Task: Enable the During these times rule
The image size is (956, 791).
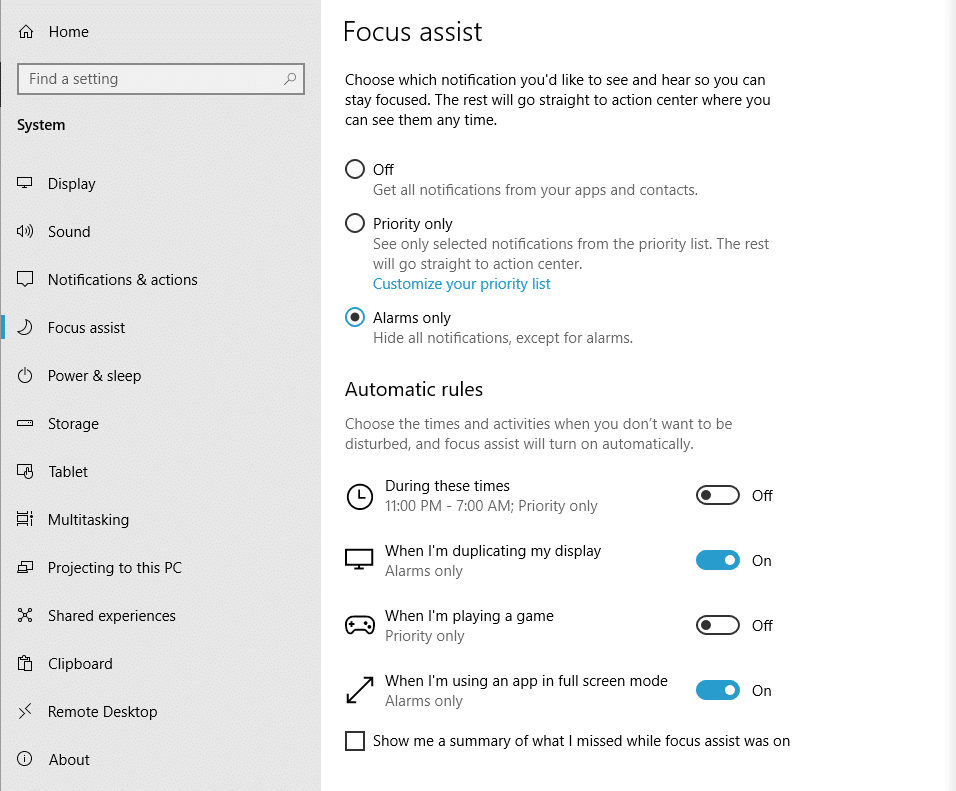Action: [x=717, y=495]
